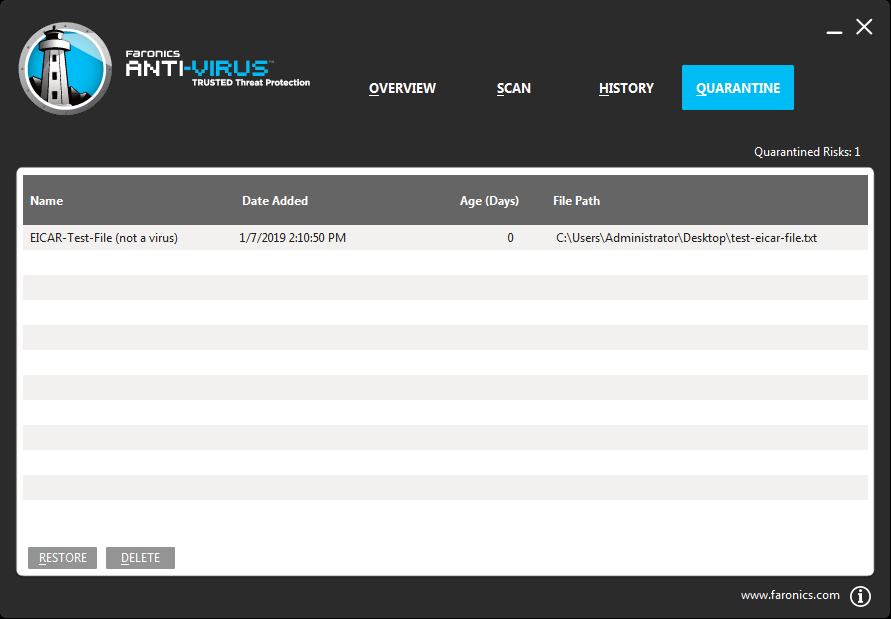Sort by the Date Added column header
This screenshot has width=891, height=619.
tap(275, 201)
